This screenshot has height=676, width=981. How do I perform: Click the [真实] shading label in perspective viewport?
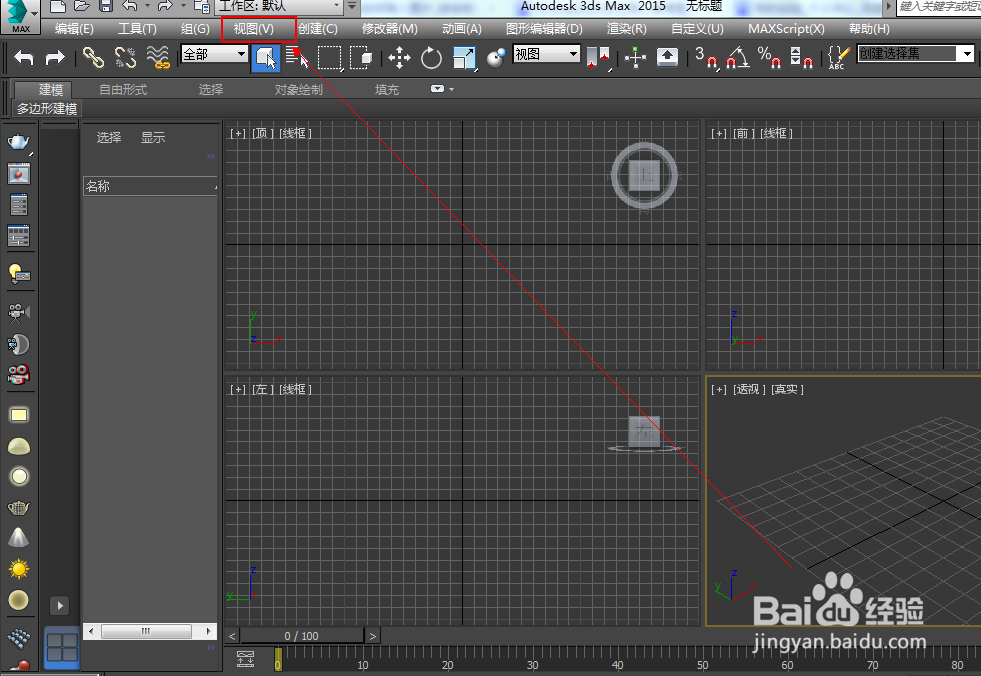787,389
